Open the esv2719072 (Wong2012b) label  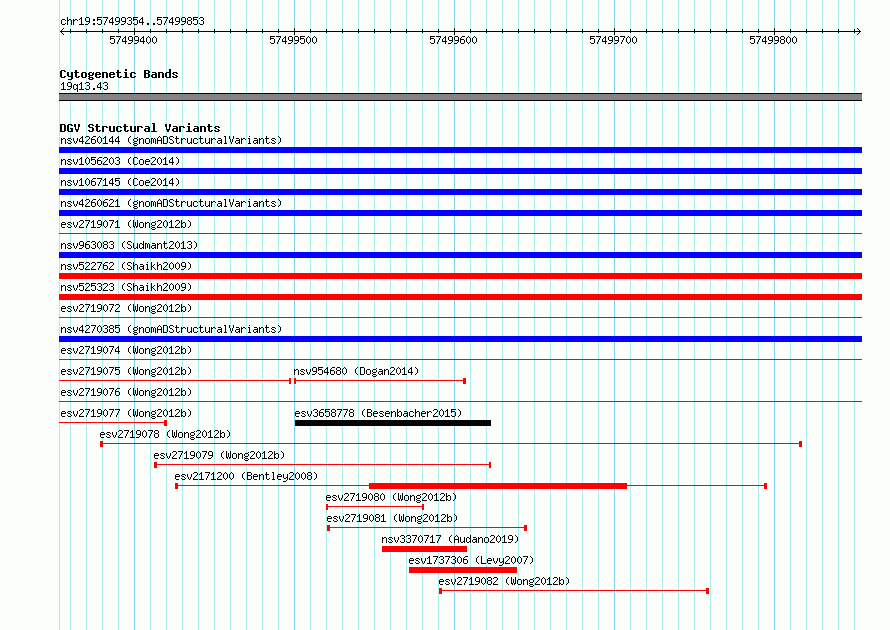126,308
